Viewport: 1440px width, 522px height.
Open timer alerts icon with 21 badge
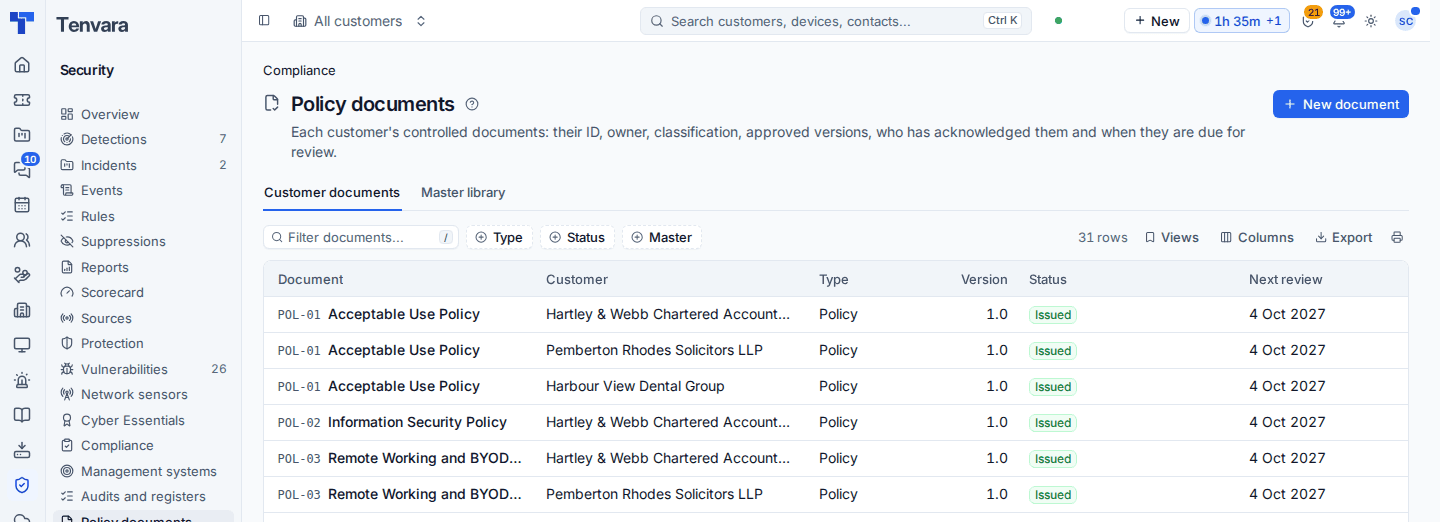tap(1308, 21)
